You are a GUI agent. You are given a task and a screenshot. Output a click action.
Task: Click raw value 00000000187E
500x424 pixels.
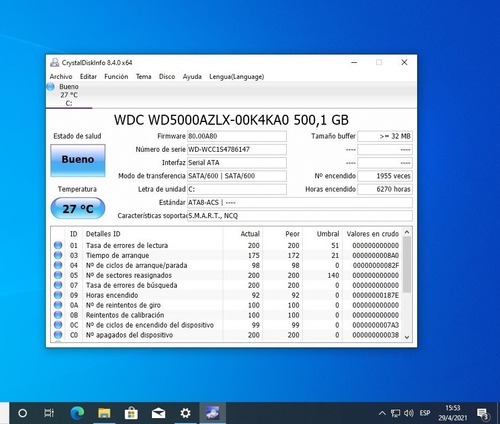coord(376,295)
